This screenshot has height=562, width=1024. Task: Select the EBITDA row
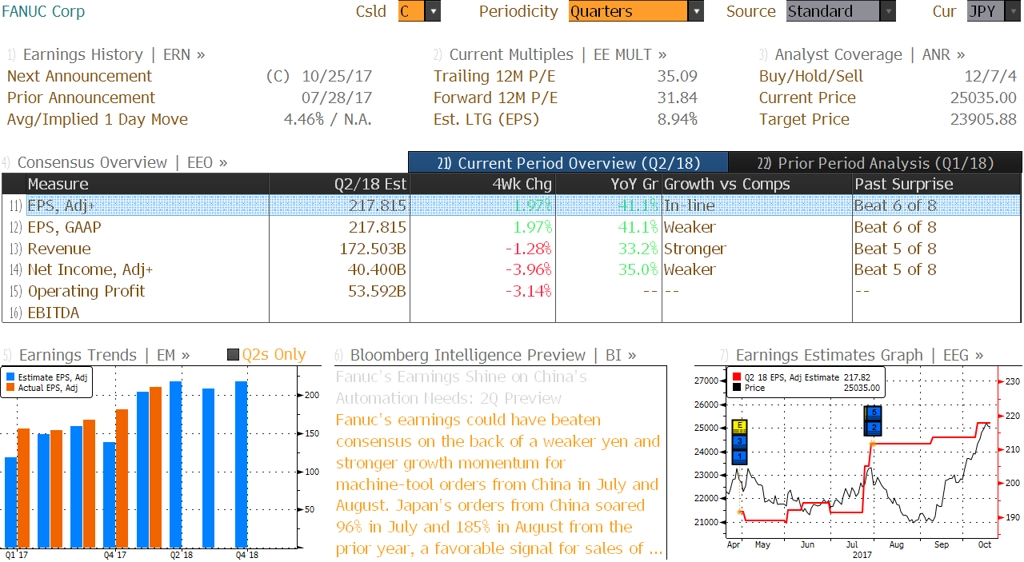511,313
